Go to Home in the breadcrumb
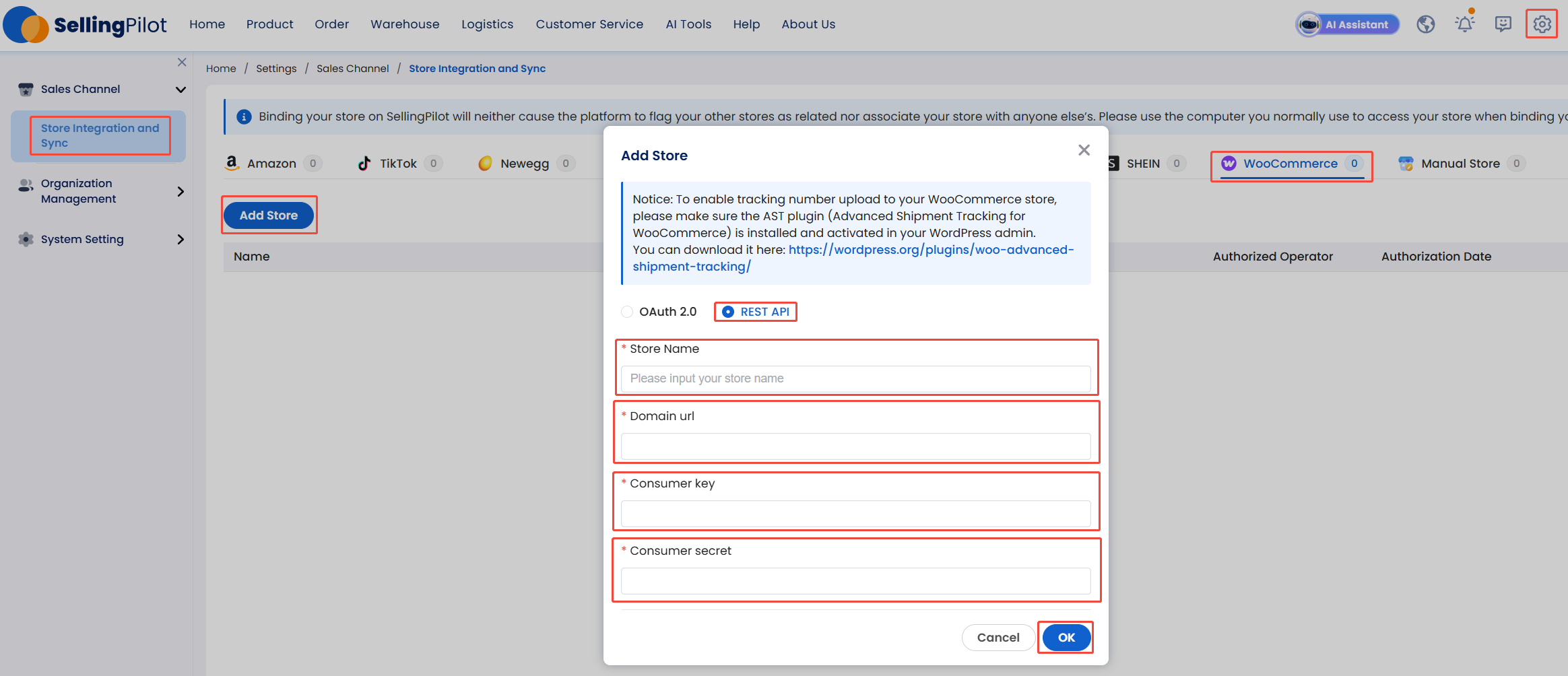The width and height of the screenshot is (1568, 676). tap(221, 69)
